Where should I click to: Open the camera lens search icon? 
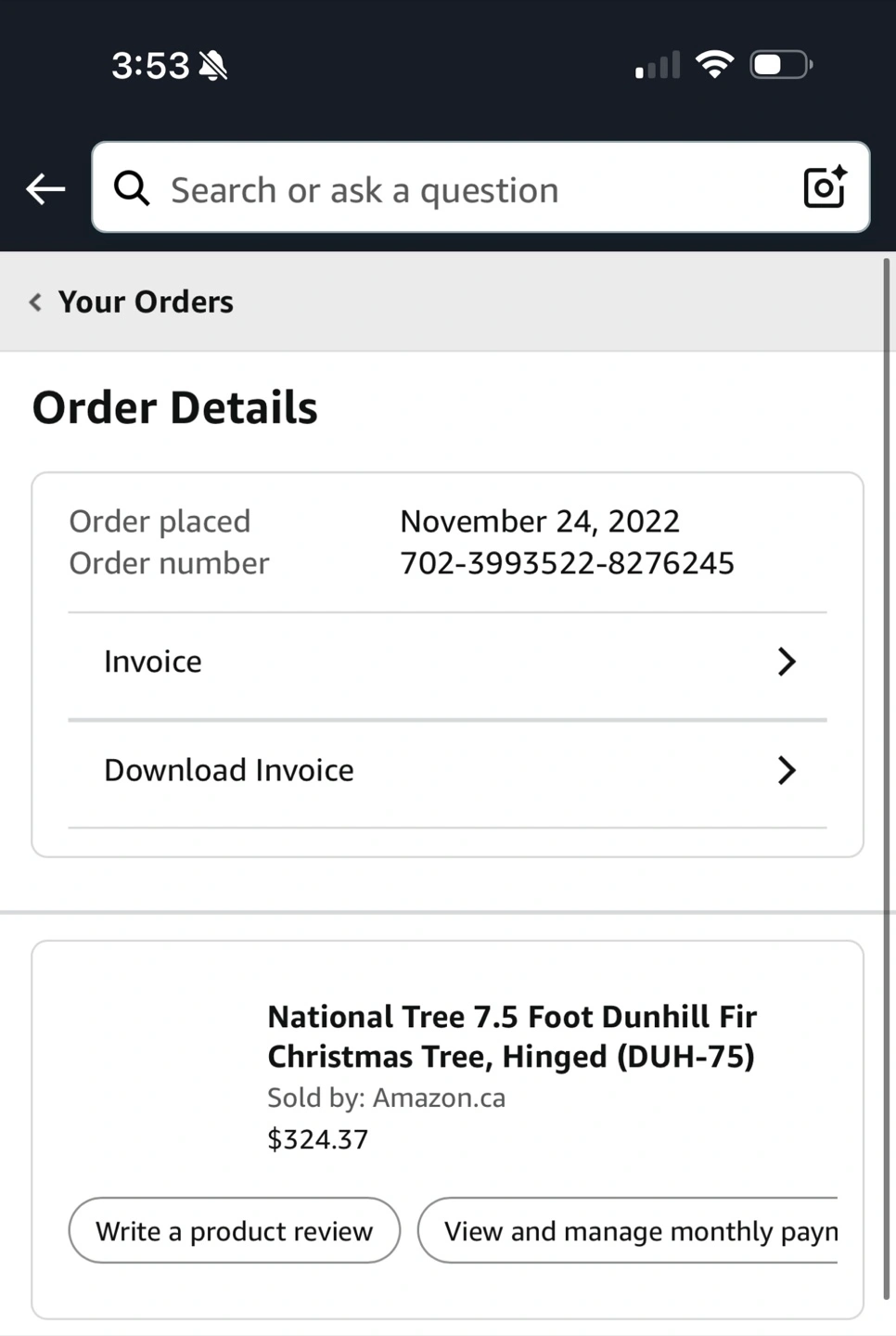pos(825,187)
